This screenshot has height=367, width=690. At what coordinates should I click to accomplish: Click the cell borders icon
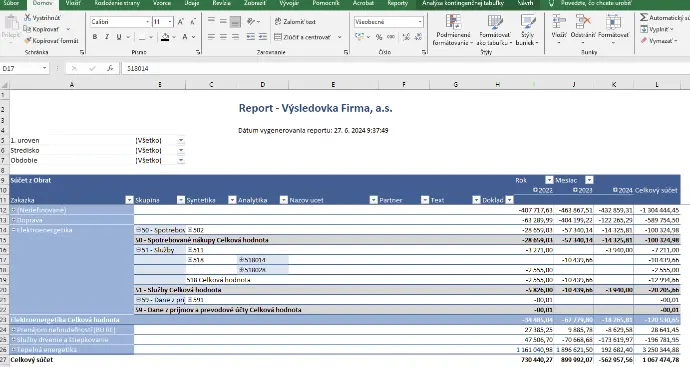142,37
